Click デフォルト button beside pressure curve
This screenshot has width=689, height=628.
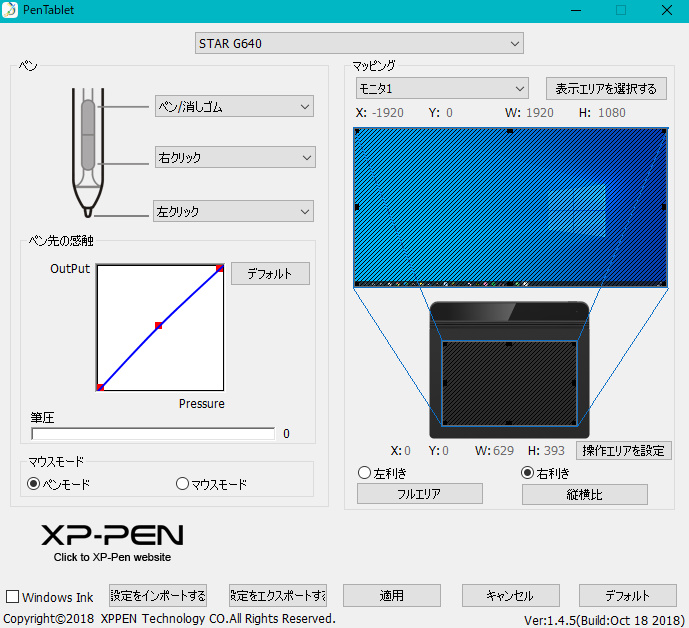270,274
